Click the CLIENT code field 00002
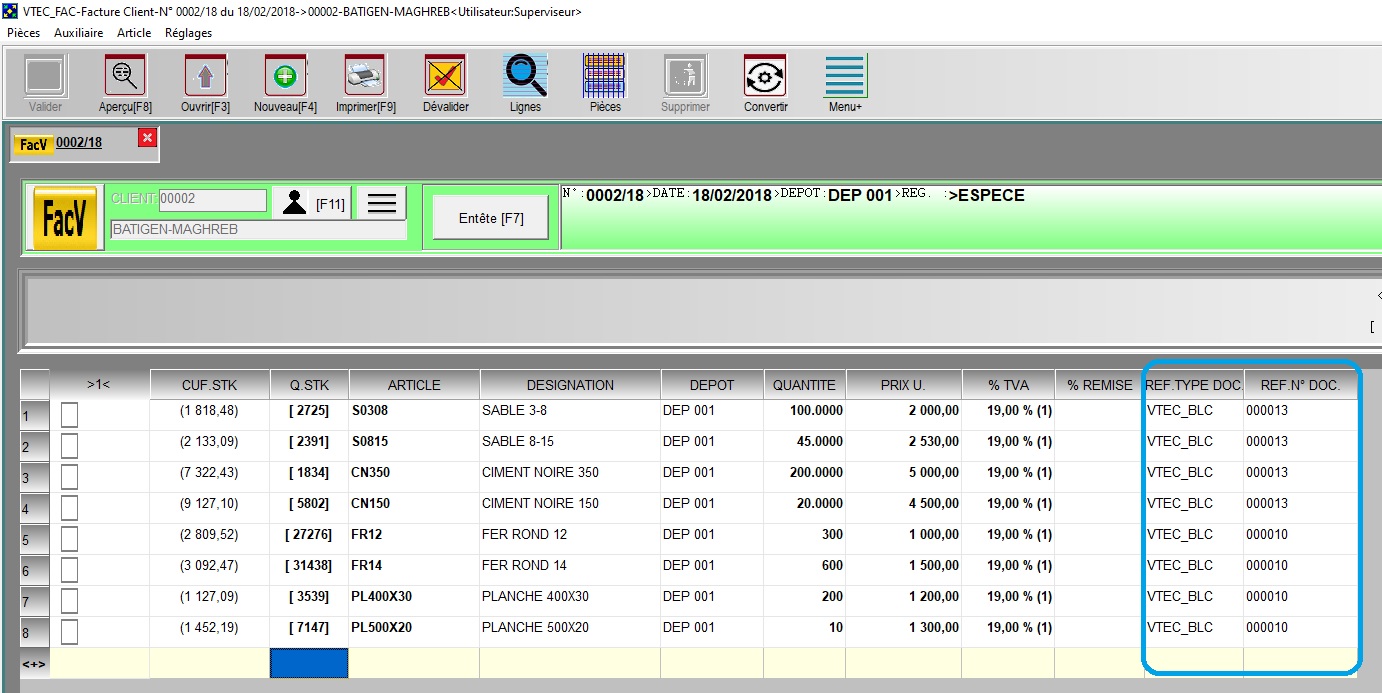Screen dimensions: 1382x693 click(x=212, y=199)
